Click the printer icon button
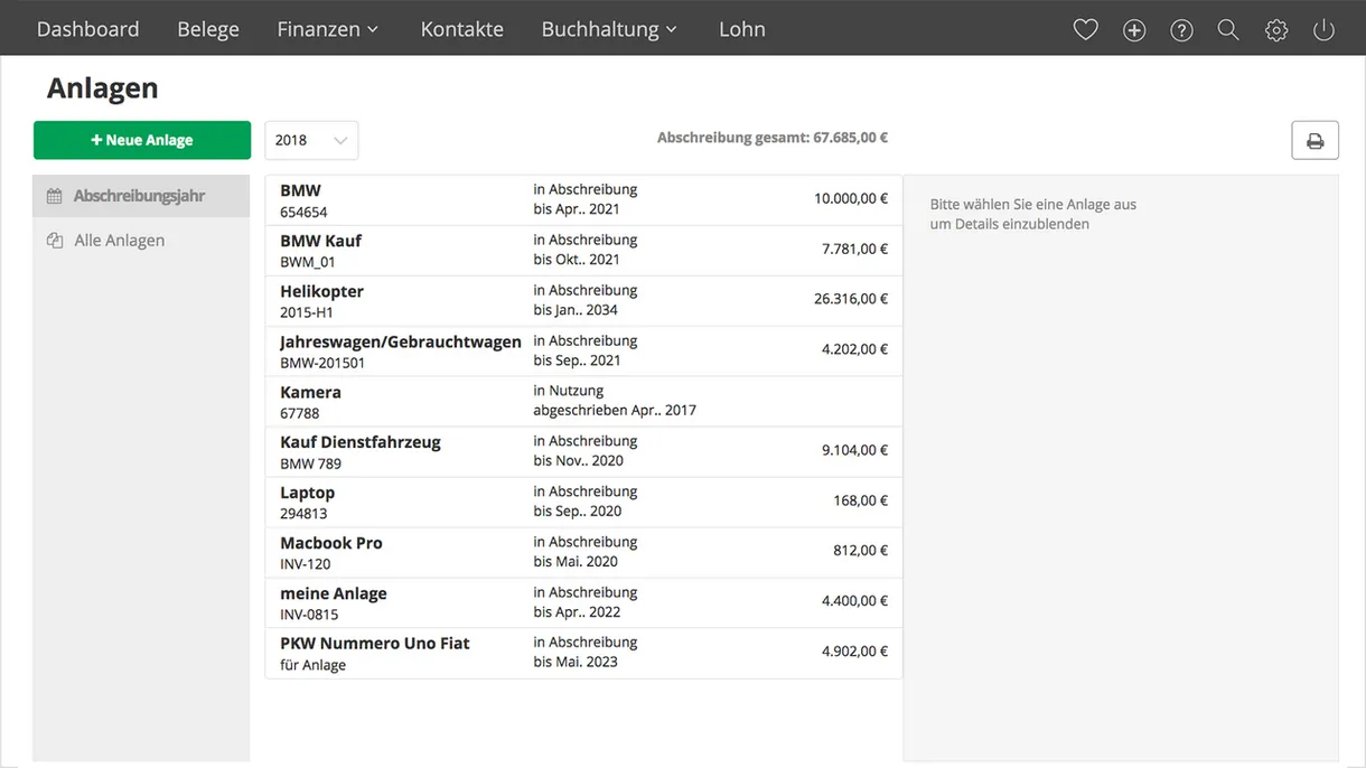Screen dimensions: 1366x768 pyautogui.click(x=1315, y=140)
